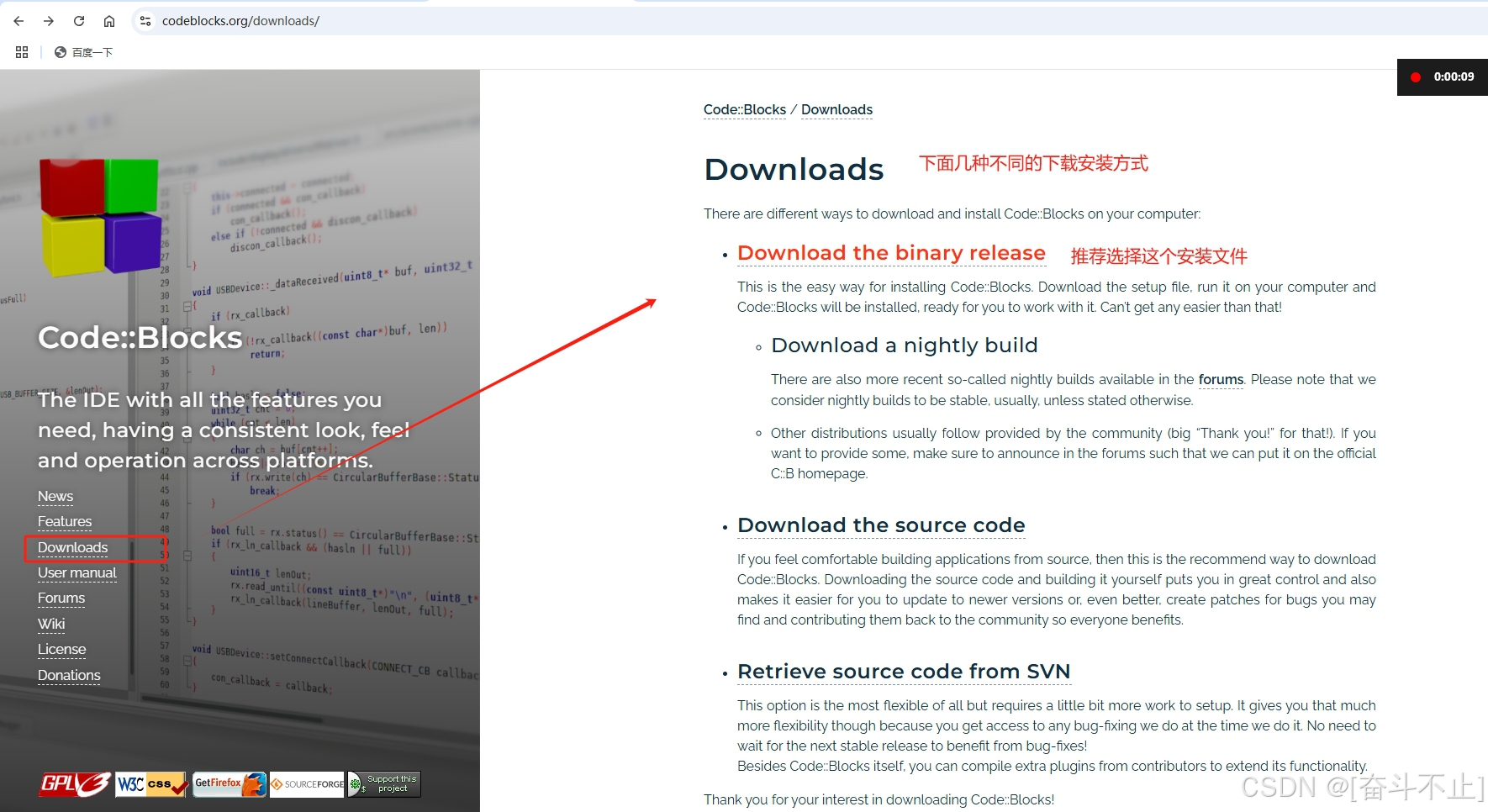Open the User manual sidebar link
The height and width of the screenshot is (812, 1488).
click(77, 573)
